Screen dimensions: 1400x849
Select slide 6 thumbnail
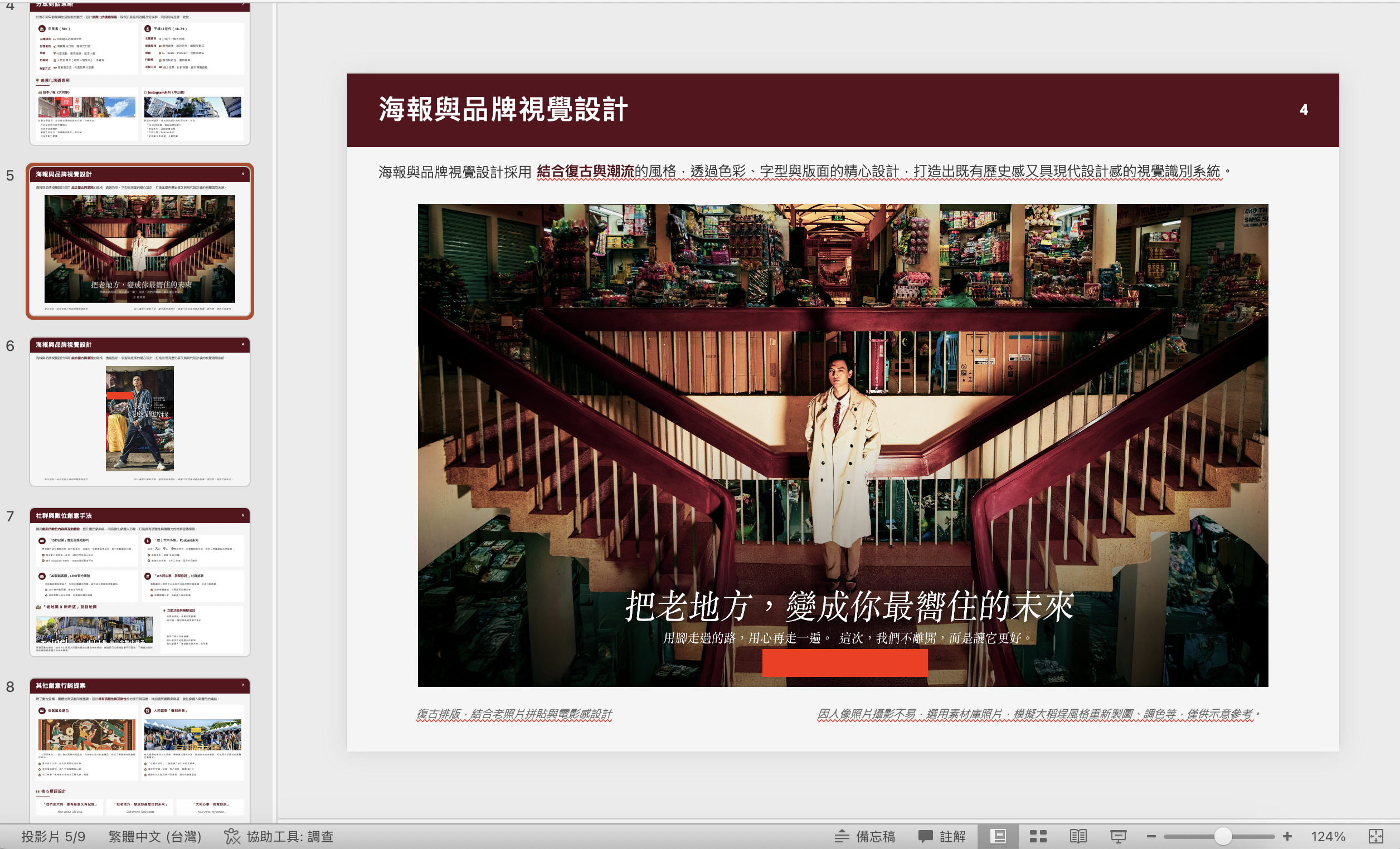[x=140, y=411]
